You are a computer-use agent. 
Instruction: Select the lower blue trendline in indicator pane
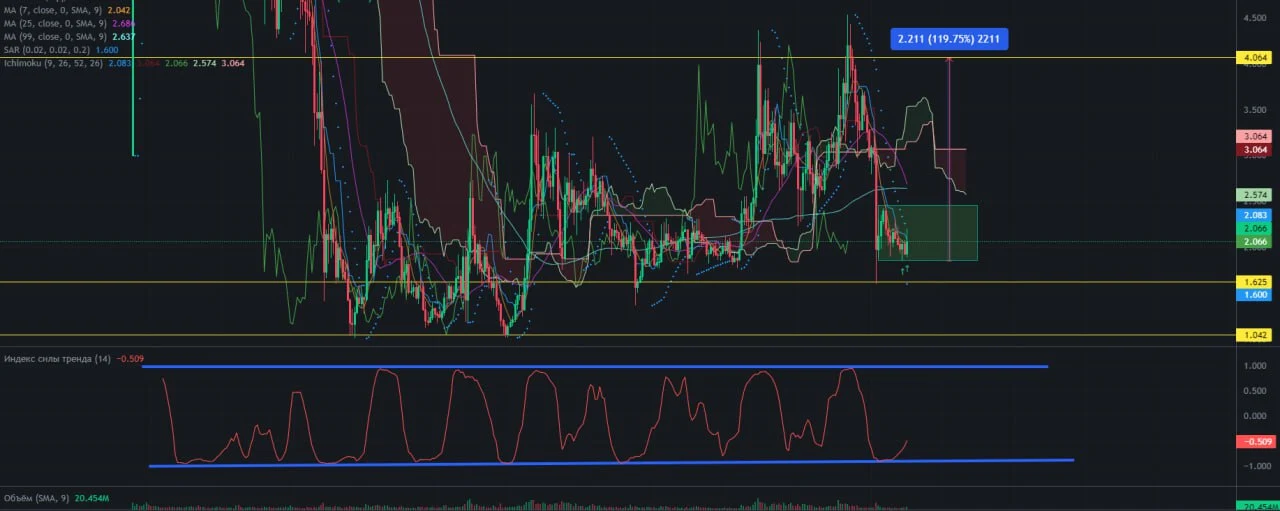pos(610,463)
